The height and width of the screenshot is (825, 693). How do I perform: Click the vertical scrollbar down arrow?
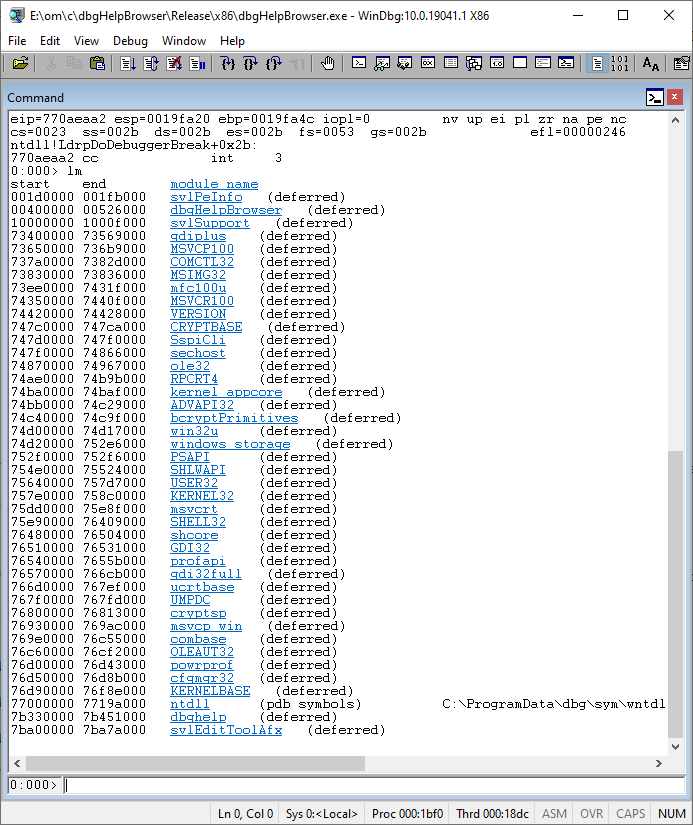point(676,747)
